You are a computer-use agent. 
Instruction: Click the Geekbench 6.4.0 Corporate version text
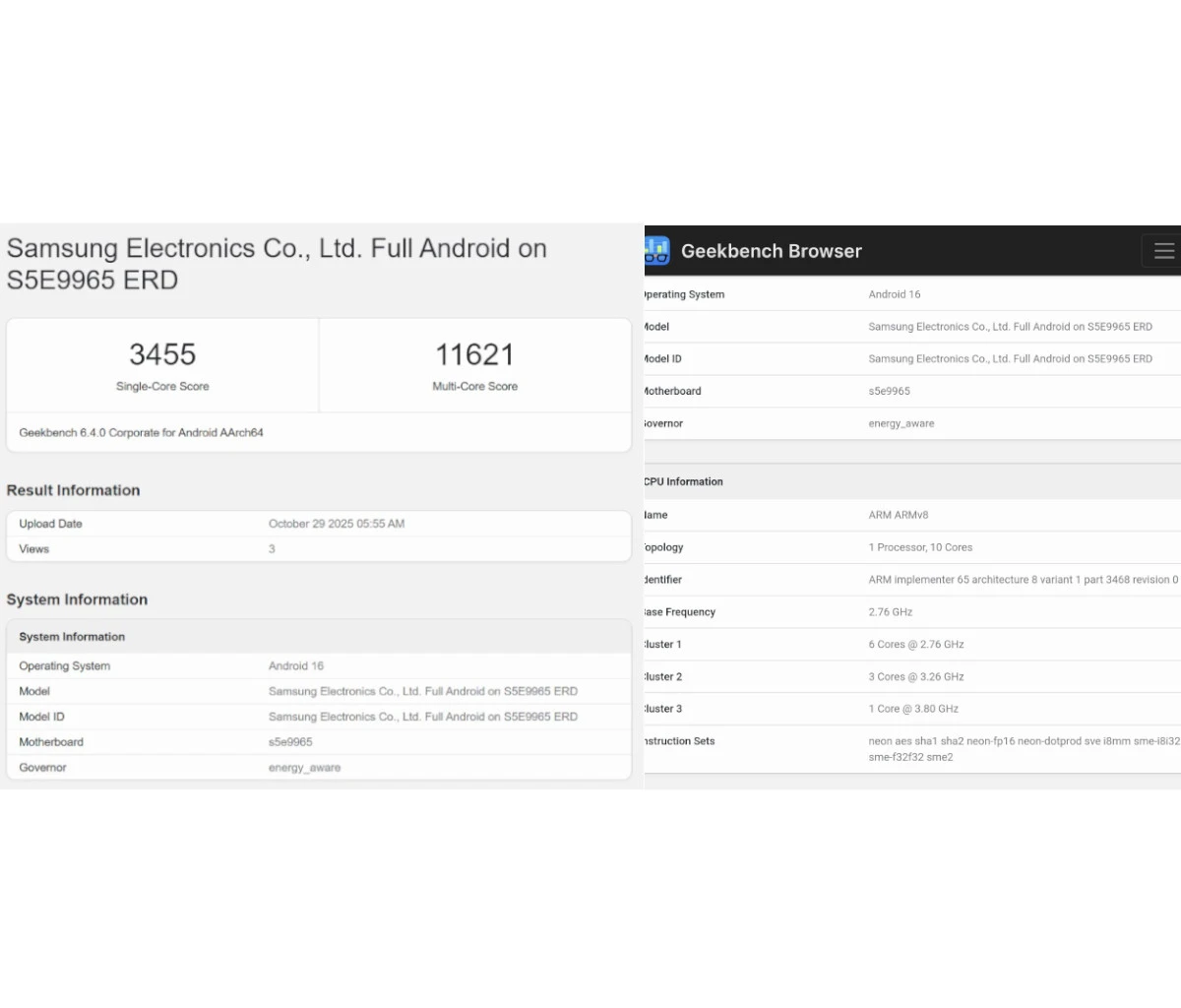coord(141,433)
